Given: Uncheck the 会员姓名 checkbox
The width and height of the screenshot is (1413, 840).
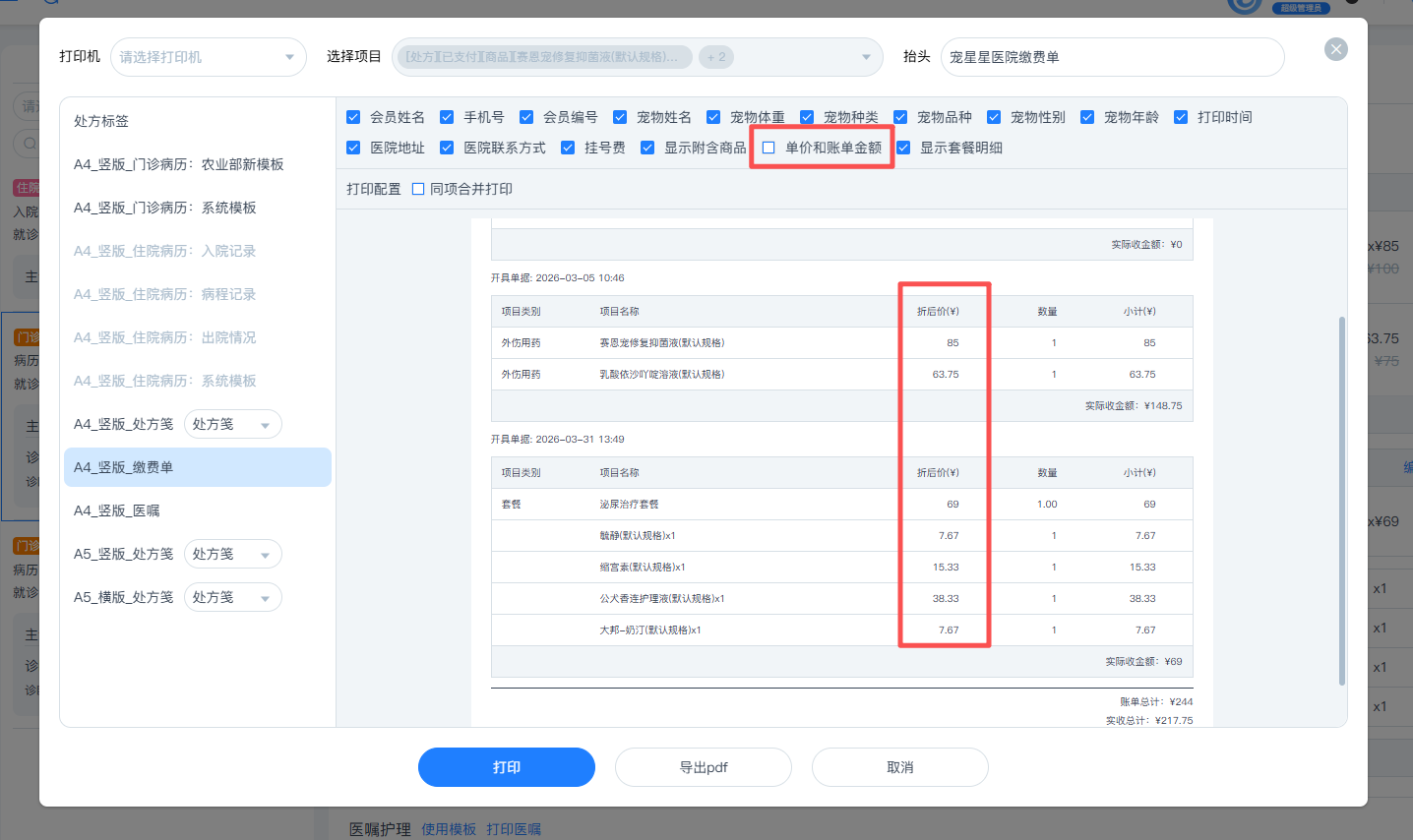Looking at the screenshot, I should [353, 117].
